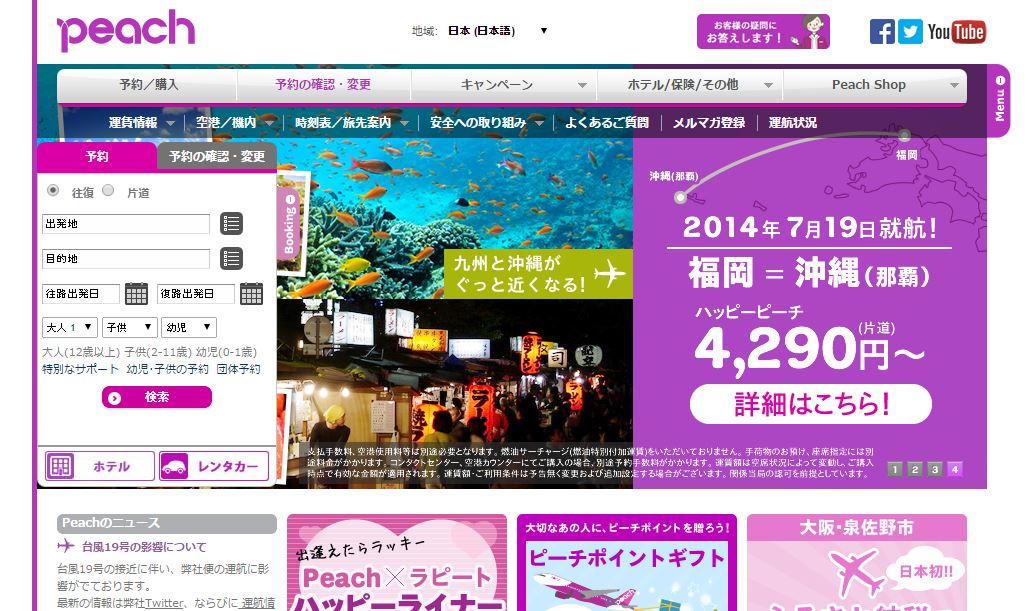
Task: Open the 幼児 infants count dropdown
Action: pos(189,327)
